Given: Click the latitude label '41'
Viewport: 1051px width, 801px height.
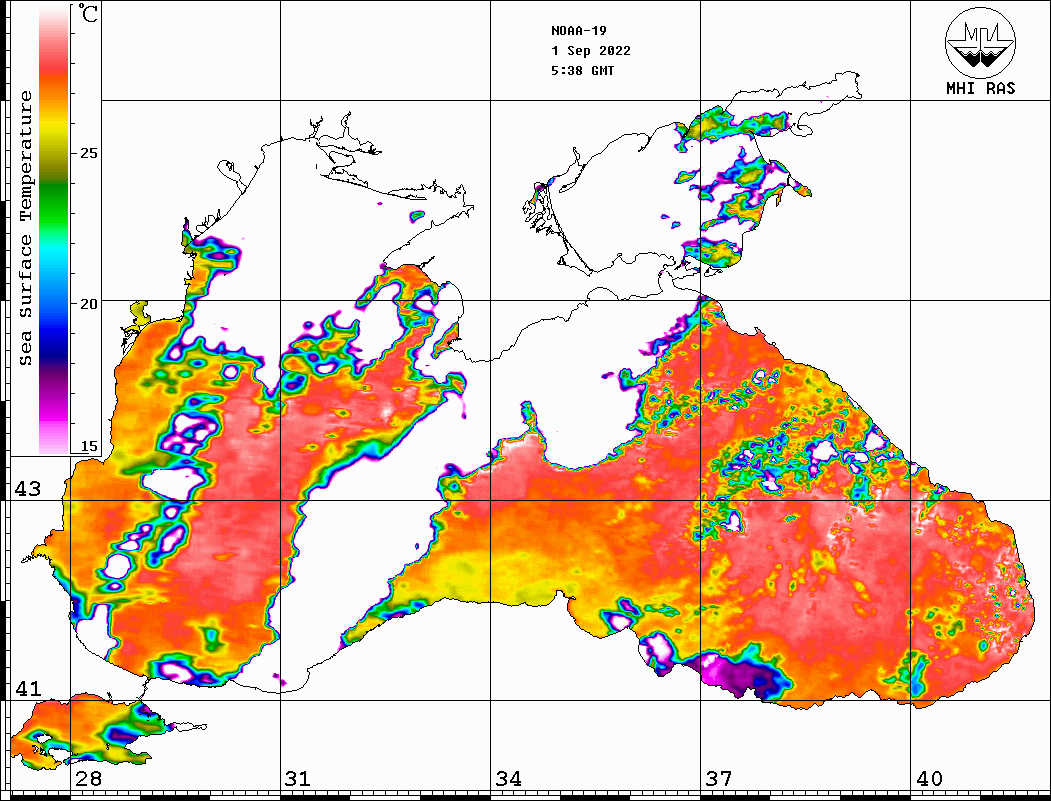Looking at the screenshot, I should click(28, 688).
